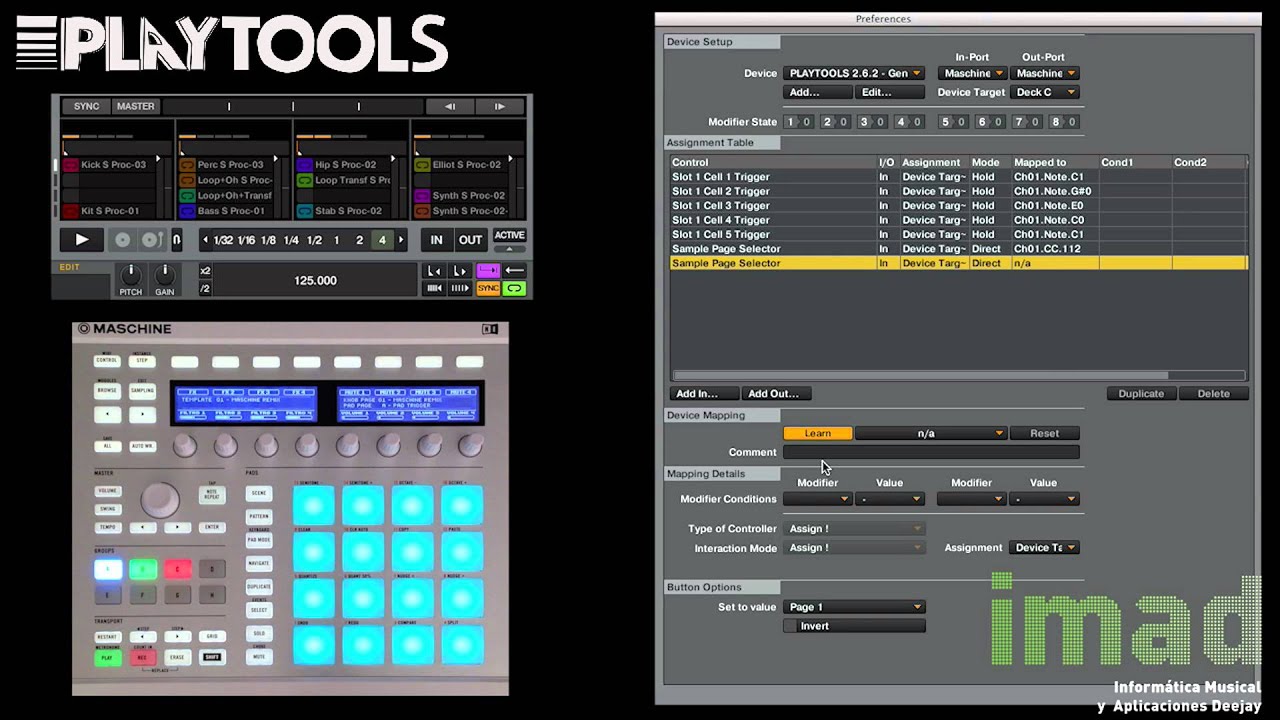
Task: Toggle the MASTER button in deck header
Action: (135, 106)
